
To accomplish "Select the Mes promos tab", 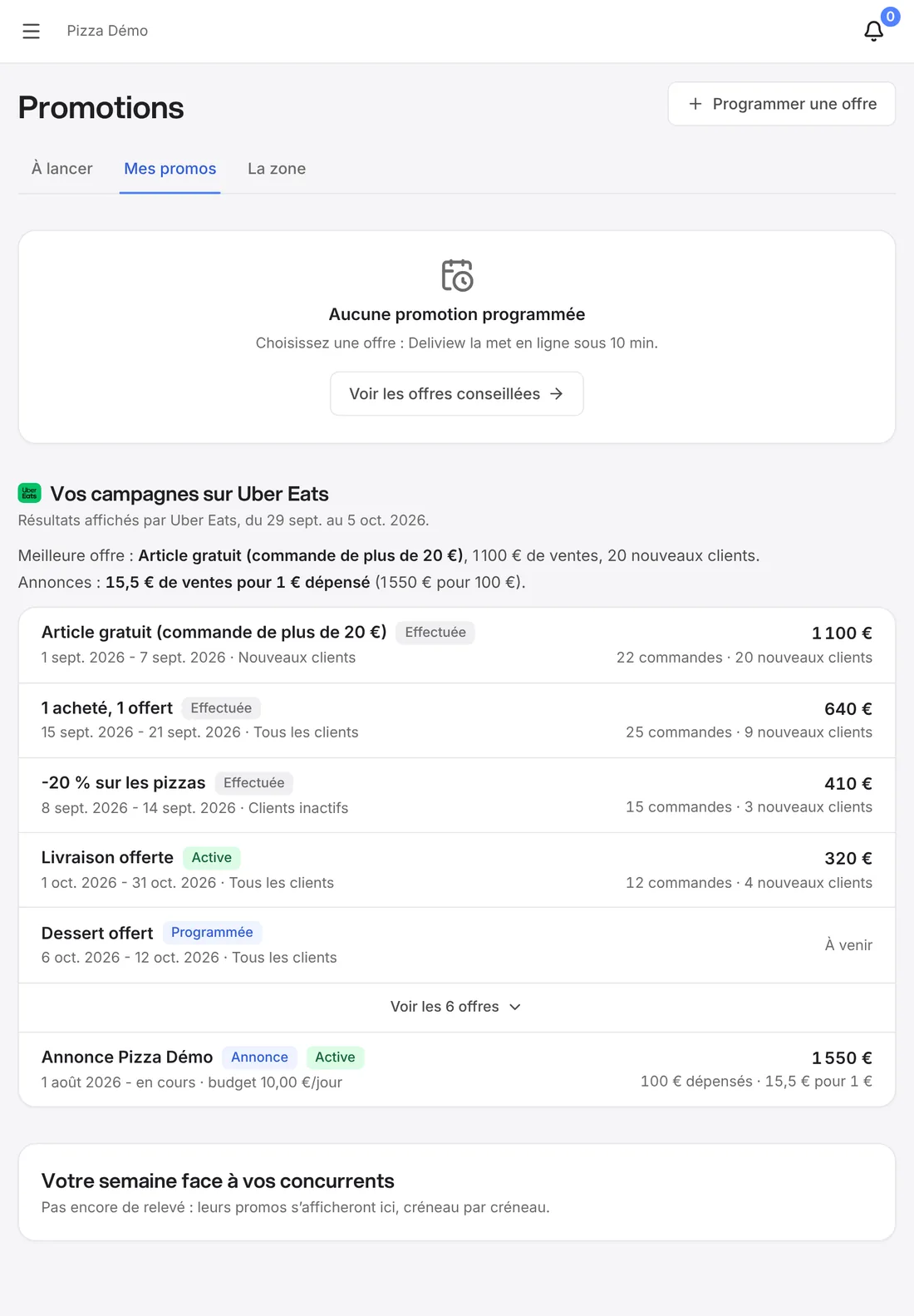I will point(170,169).
